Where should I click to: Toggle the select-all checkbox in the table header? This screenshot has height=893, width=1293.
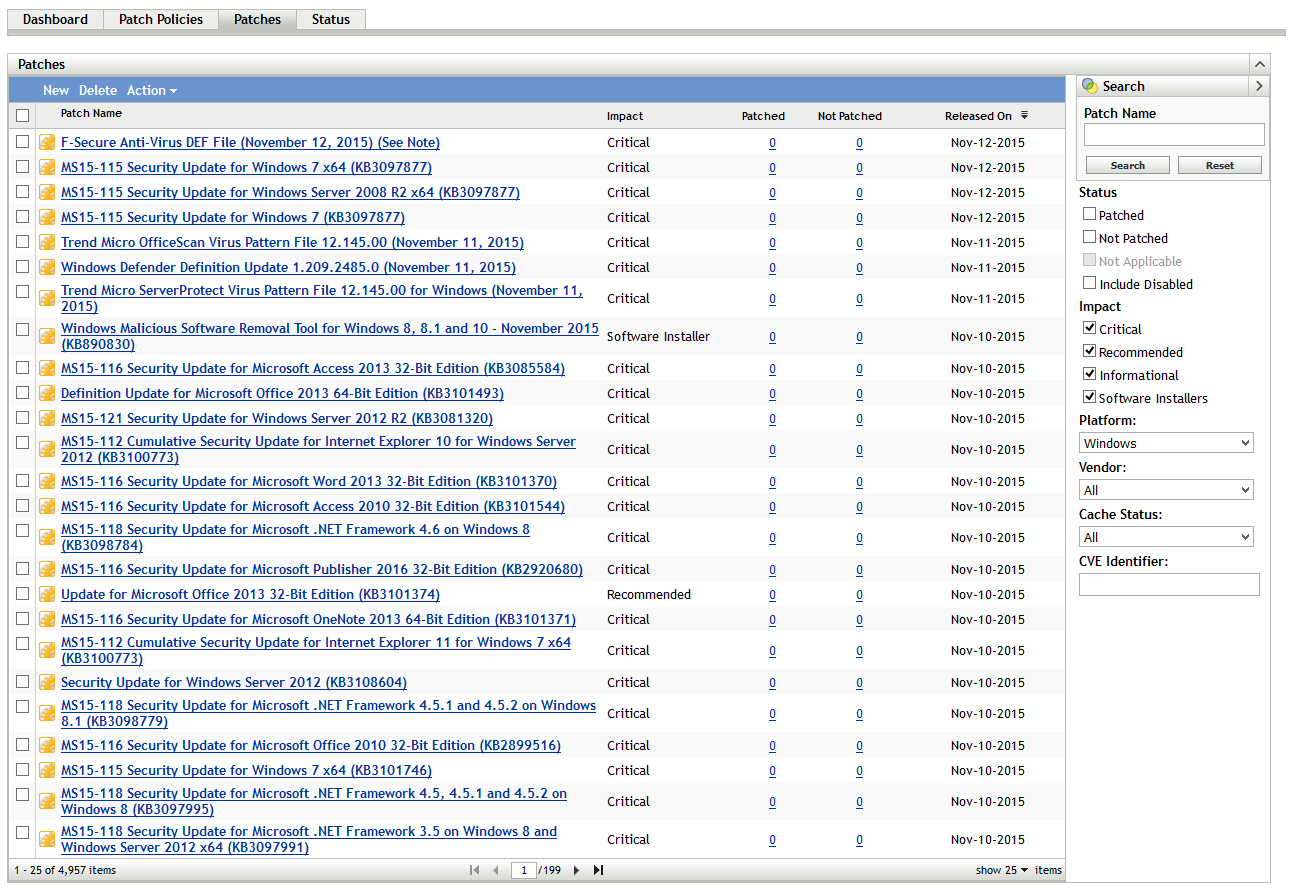tap(23, 116)
